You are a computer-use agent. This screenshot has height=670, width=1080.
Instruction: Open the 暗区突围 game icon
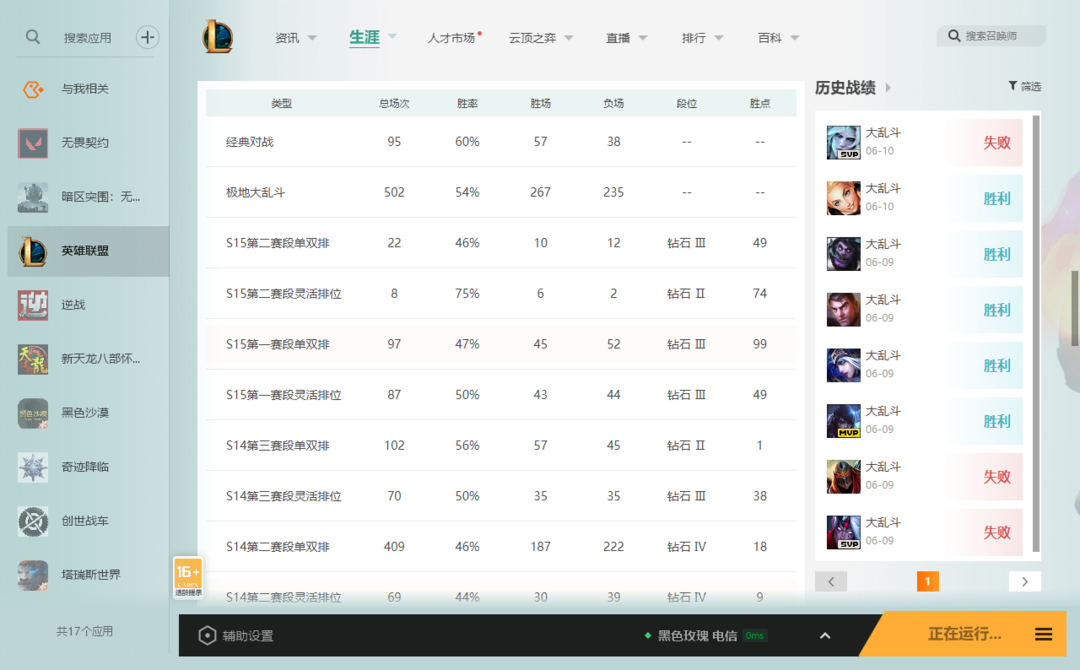click(33, 197)
